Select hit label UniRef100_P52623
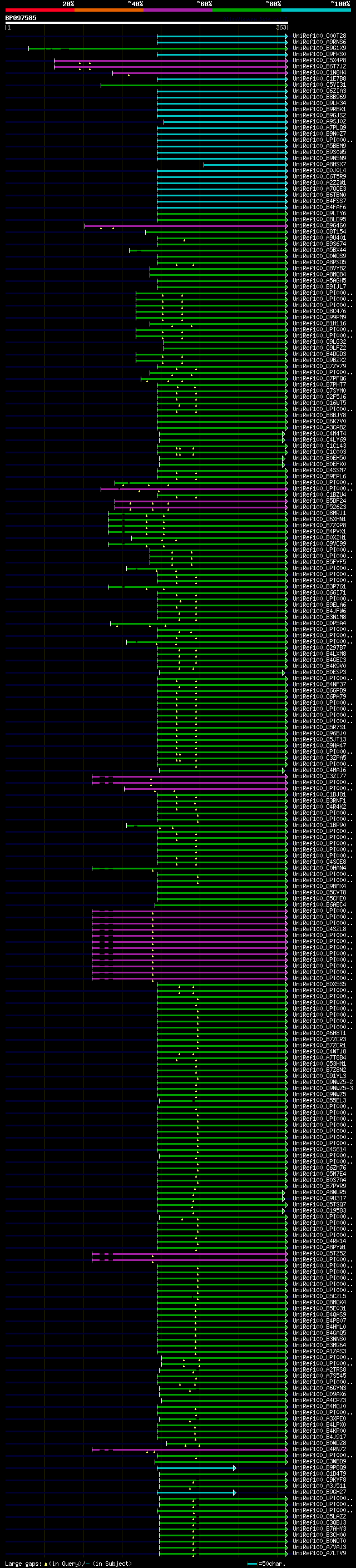The image size is (356, 1568). coord(319,507)
